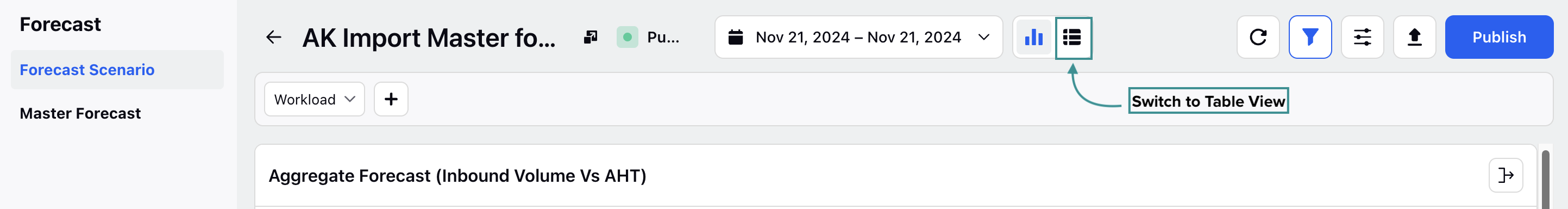Switch to table view list icon
1568x209 pixels.
click(x=1072, y=37)
